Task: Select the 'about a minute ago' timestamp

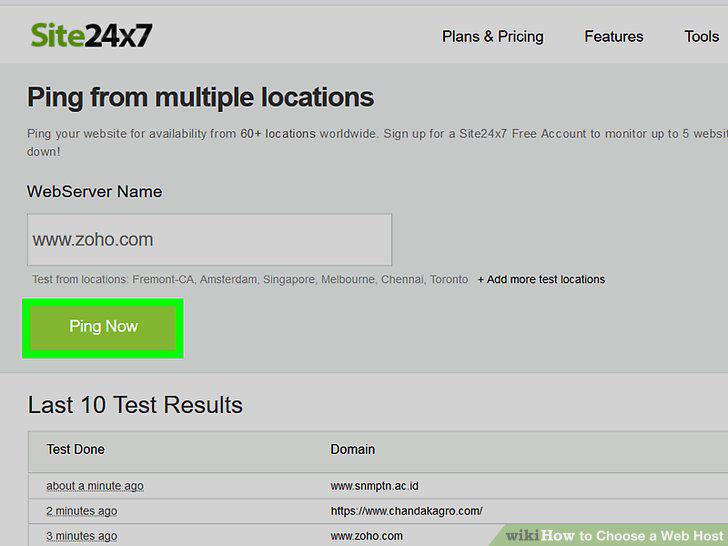Action: point(95,486)
